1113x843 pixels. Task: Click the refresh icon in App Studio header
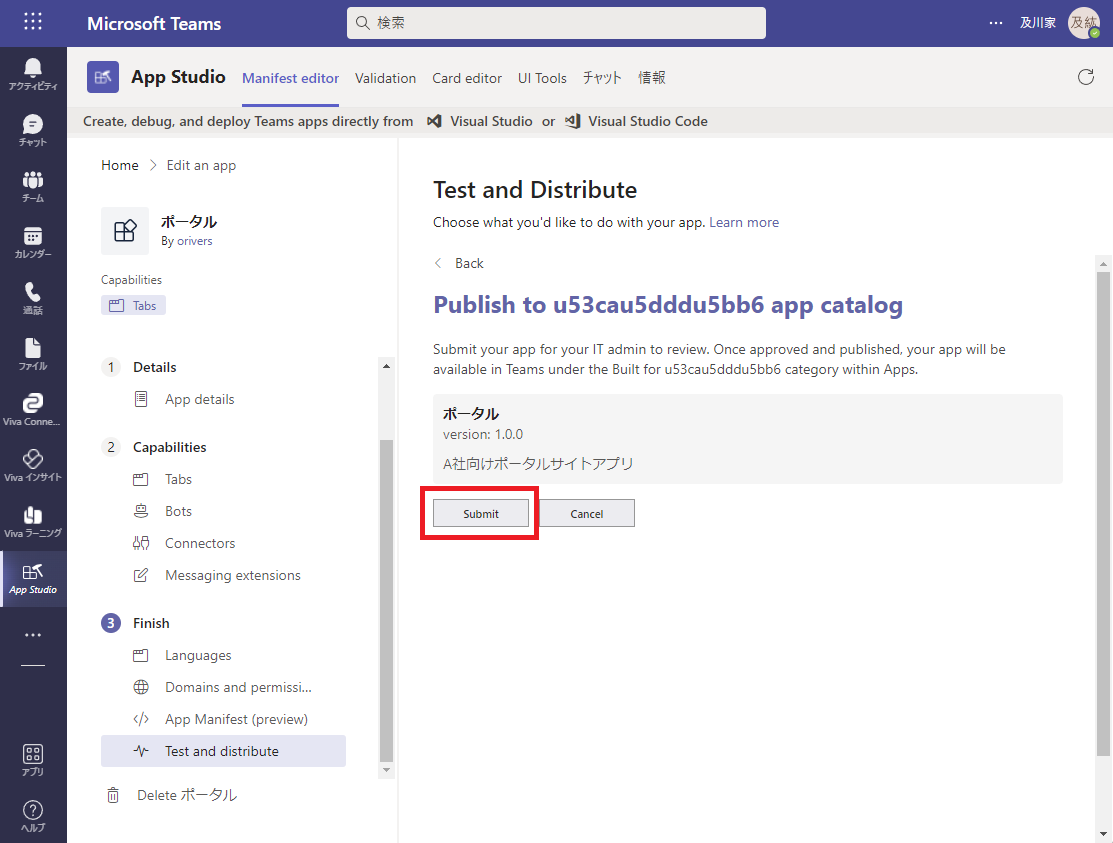pos(1085,78)
